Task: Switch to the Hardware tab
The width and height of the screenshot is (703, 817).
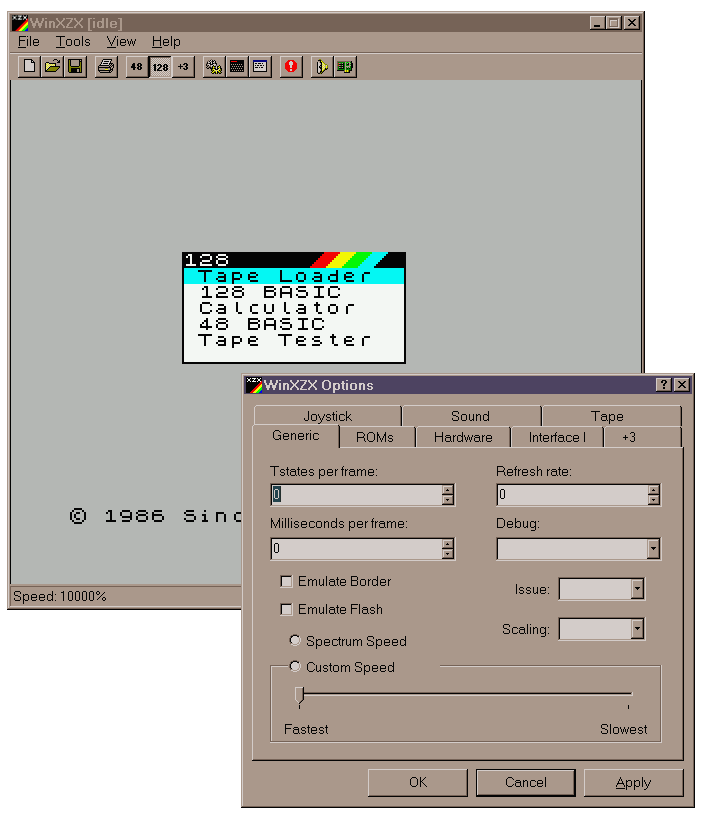Action: [x=463, y=437]
